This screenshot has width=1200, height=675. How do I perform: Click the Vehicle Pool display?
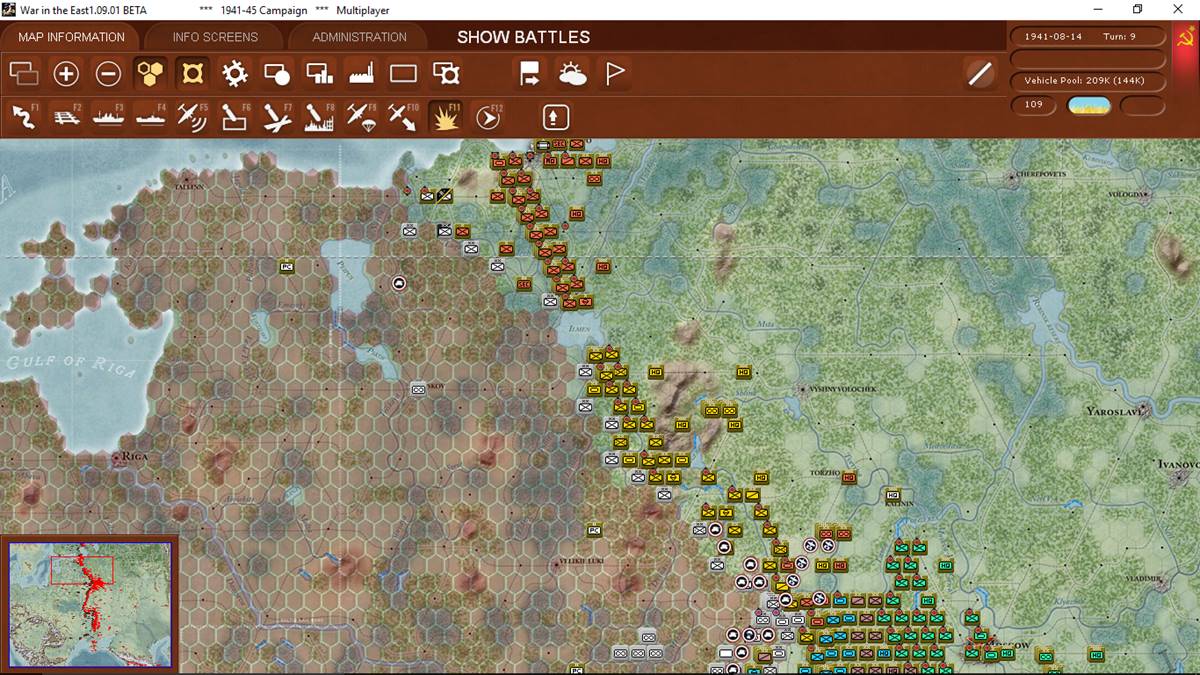coord(1088,80)
